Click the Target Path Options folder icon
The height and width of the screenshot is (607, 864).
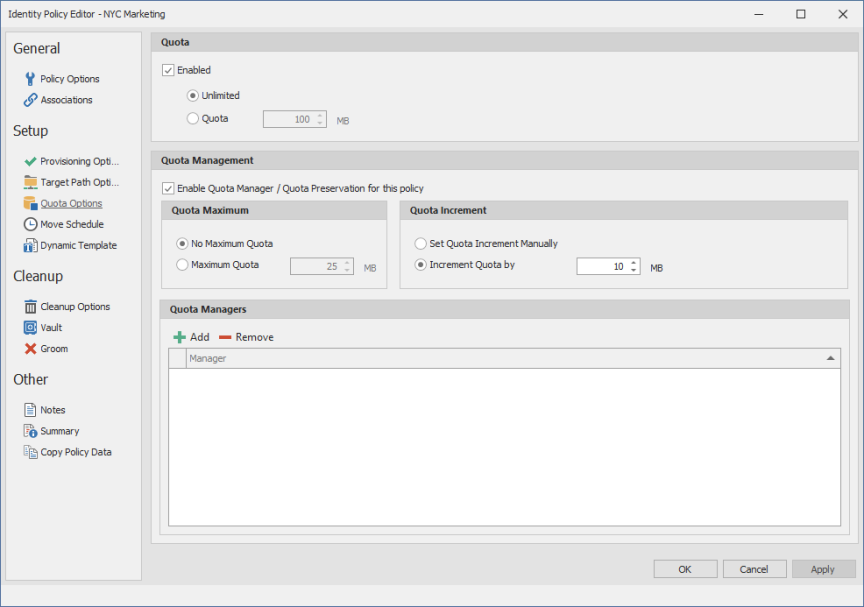click(x=30, y=182)
